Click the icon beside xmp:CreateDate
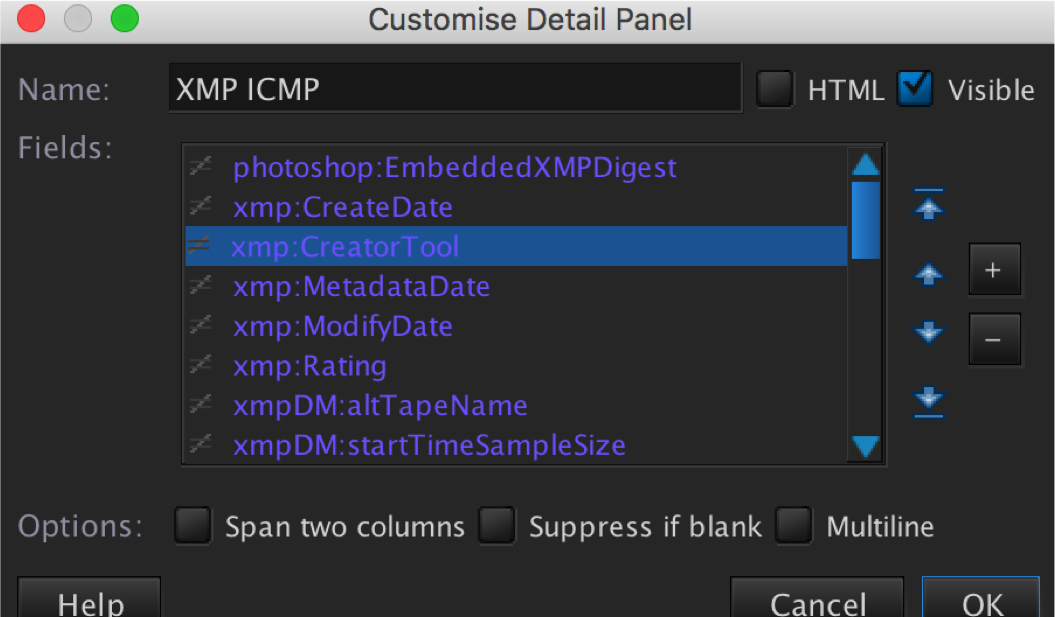The height and width of the screenshot is (617, 1055). [200, 207]
